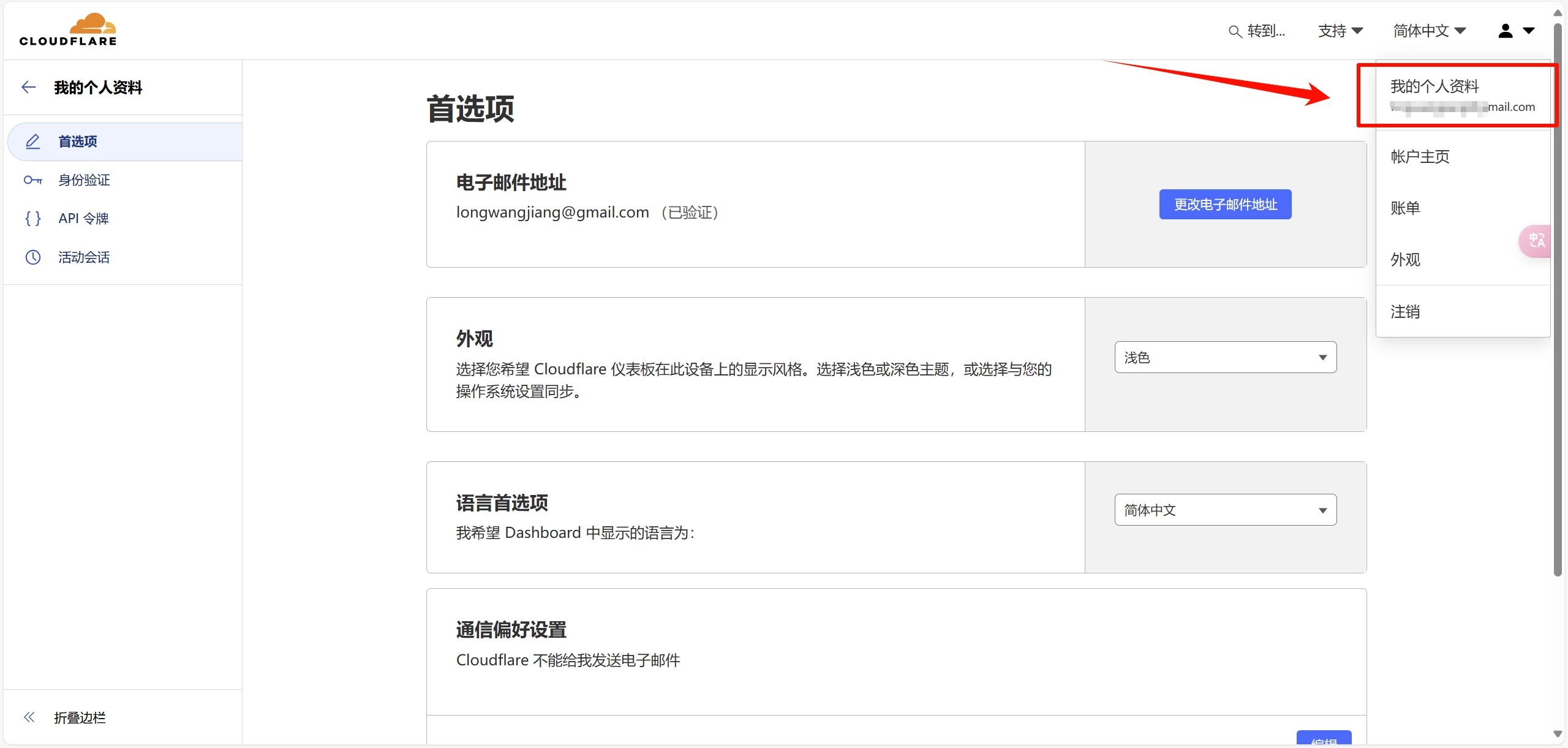The width and height of the screenshot is (1568, 748).
Task: Choose 注销 to sign out
Action: (1406, 312)
